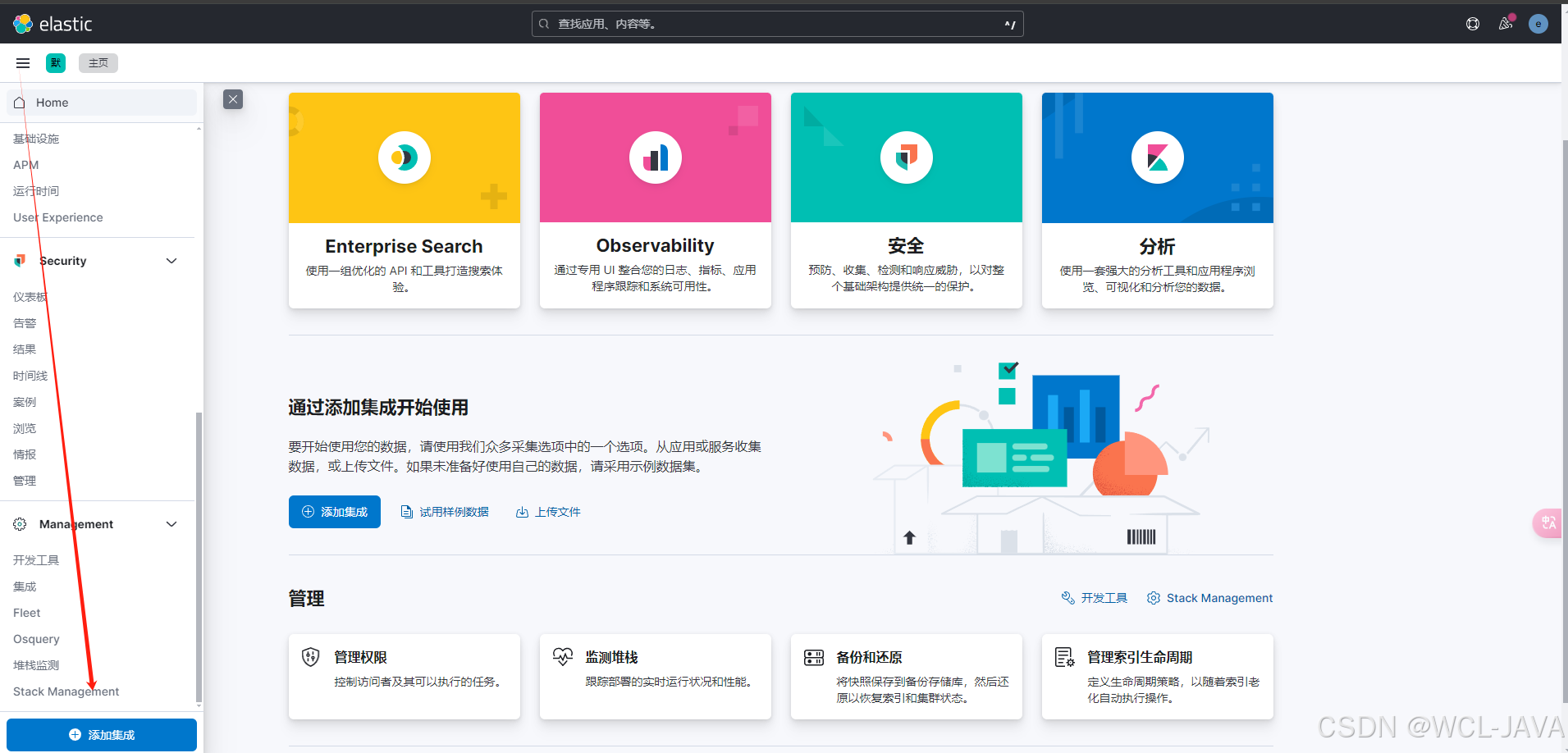
Task: Open 浏览 under Security
Action: [25, 428]
